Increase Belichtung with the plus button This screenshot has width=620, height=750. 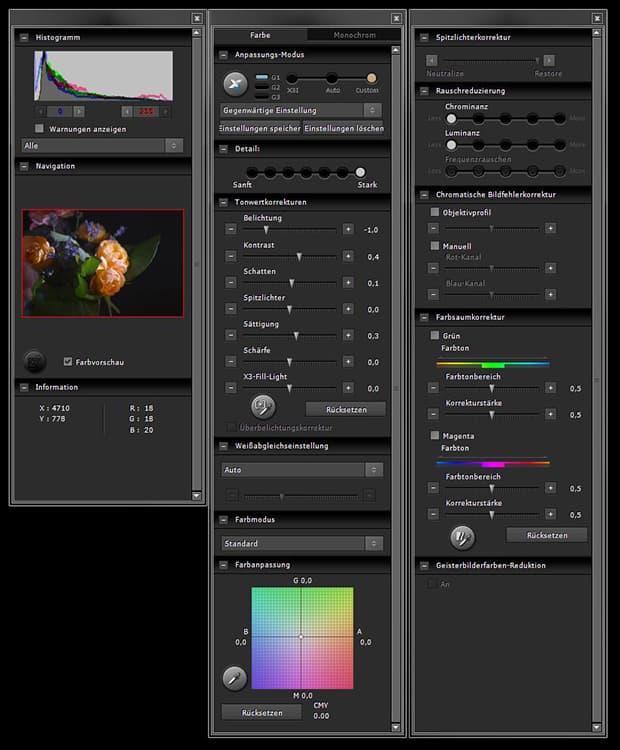pos(348,229)
